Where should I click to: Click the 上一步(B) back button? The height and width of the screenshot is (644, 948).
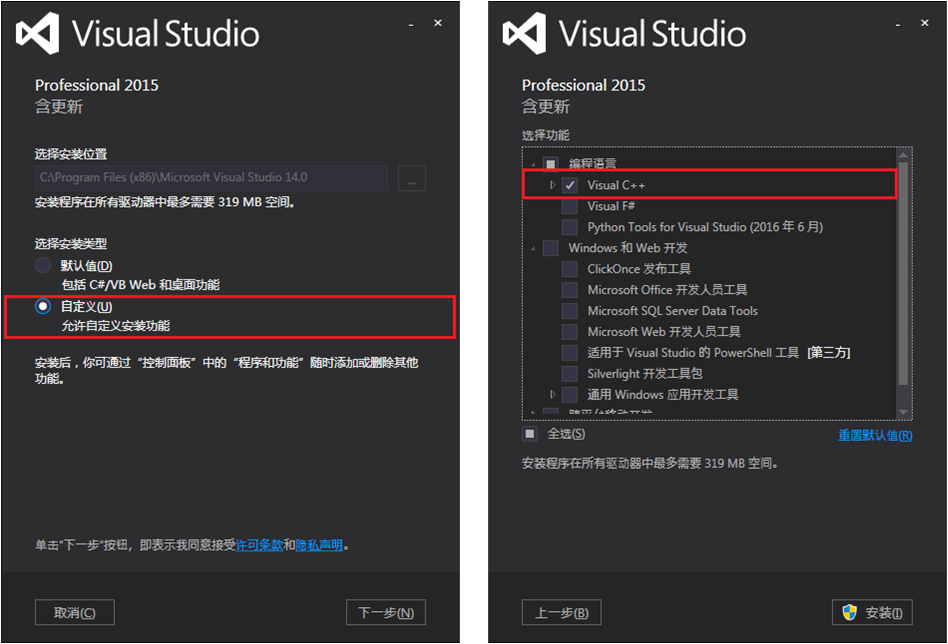pyautogui.click(x=562, y=613)
